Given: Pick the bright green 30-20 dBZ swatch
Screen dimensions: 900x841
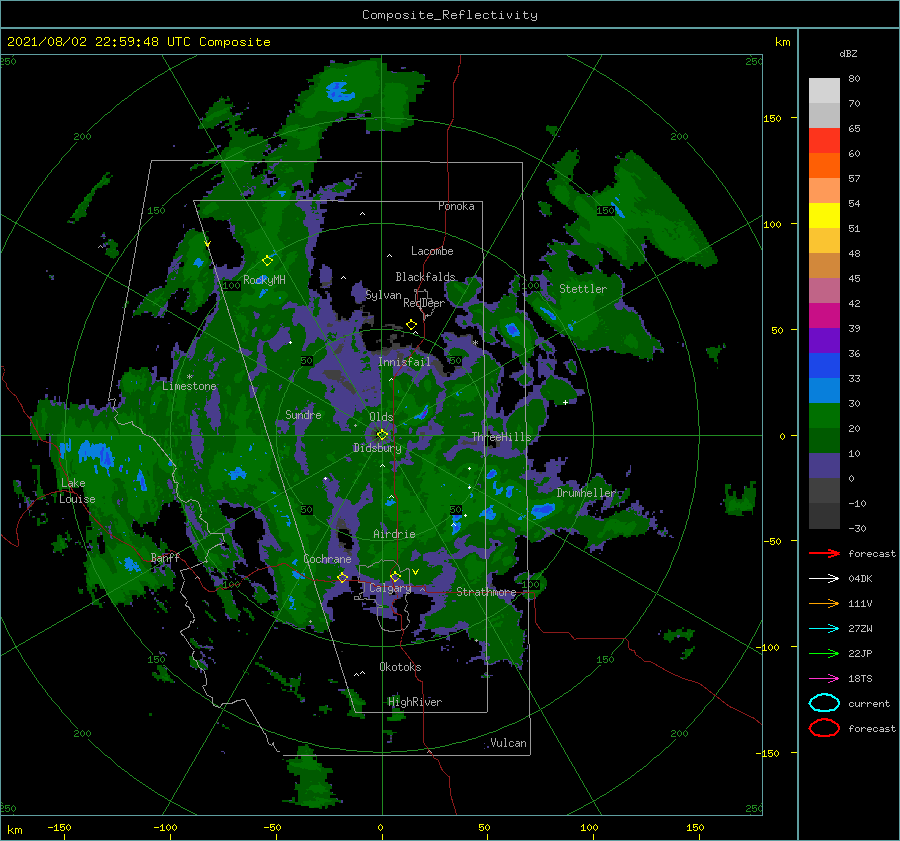Looking at the screenshot, I should (x=824, y=416).
